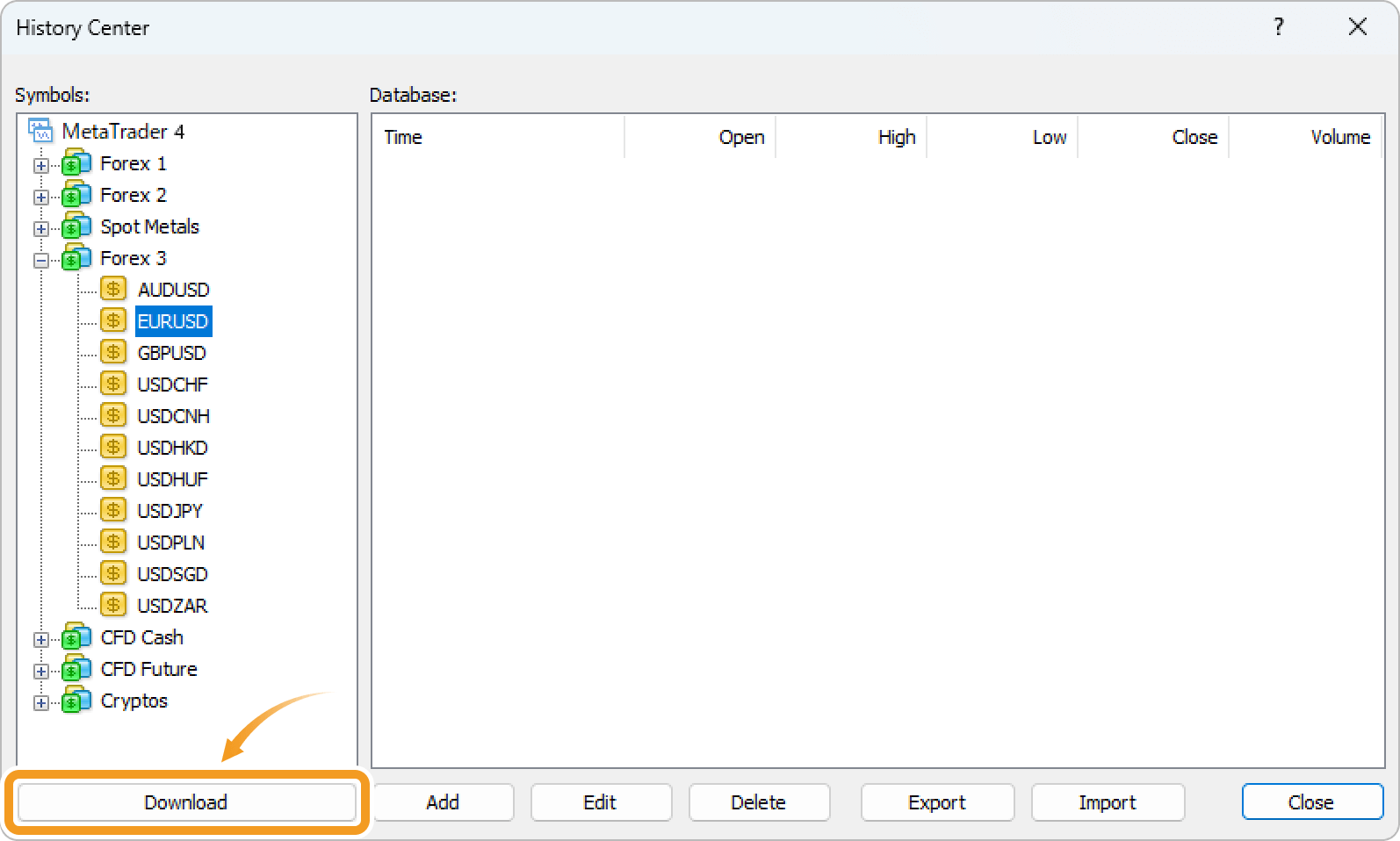Screen dimensions: 1400x841
Task: Select the USDZAR symbol
Action: (173, 606)
